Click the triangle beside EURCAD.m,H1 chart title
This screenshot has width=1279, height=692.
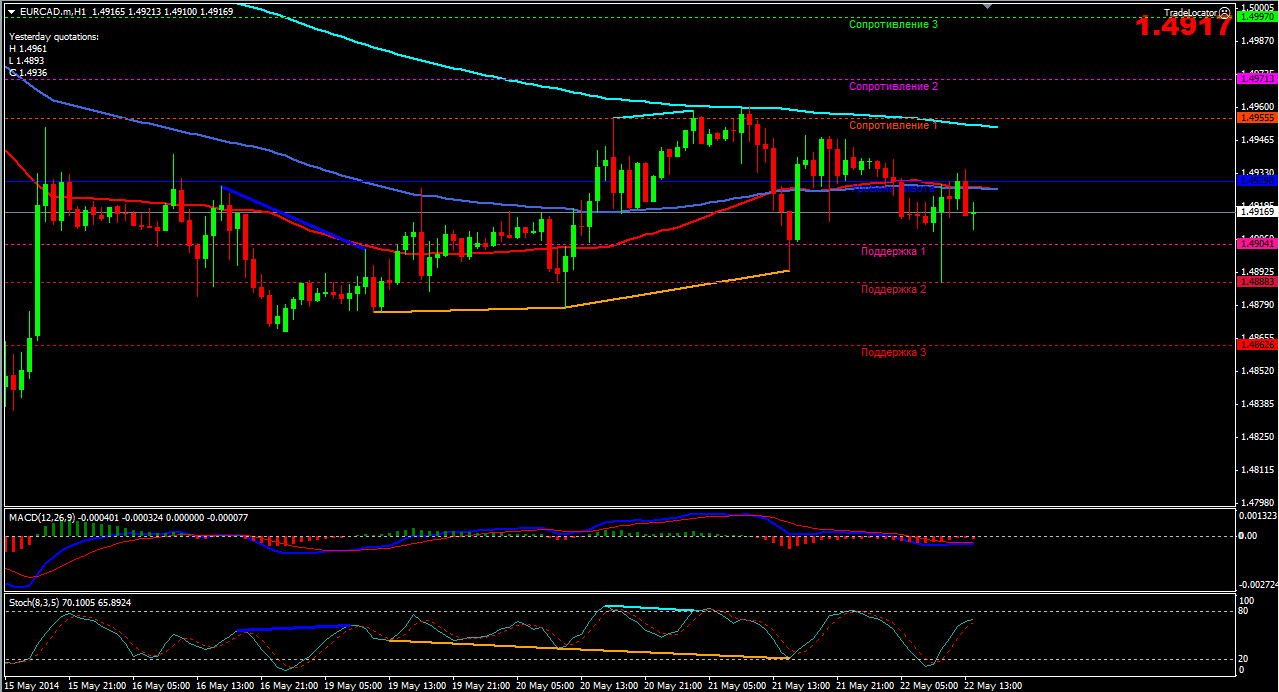tap(12, 11)
